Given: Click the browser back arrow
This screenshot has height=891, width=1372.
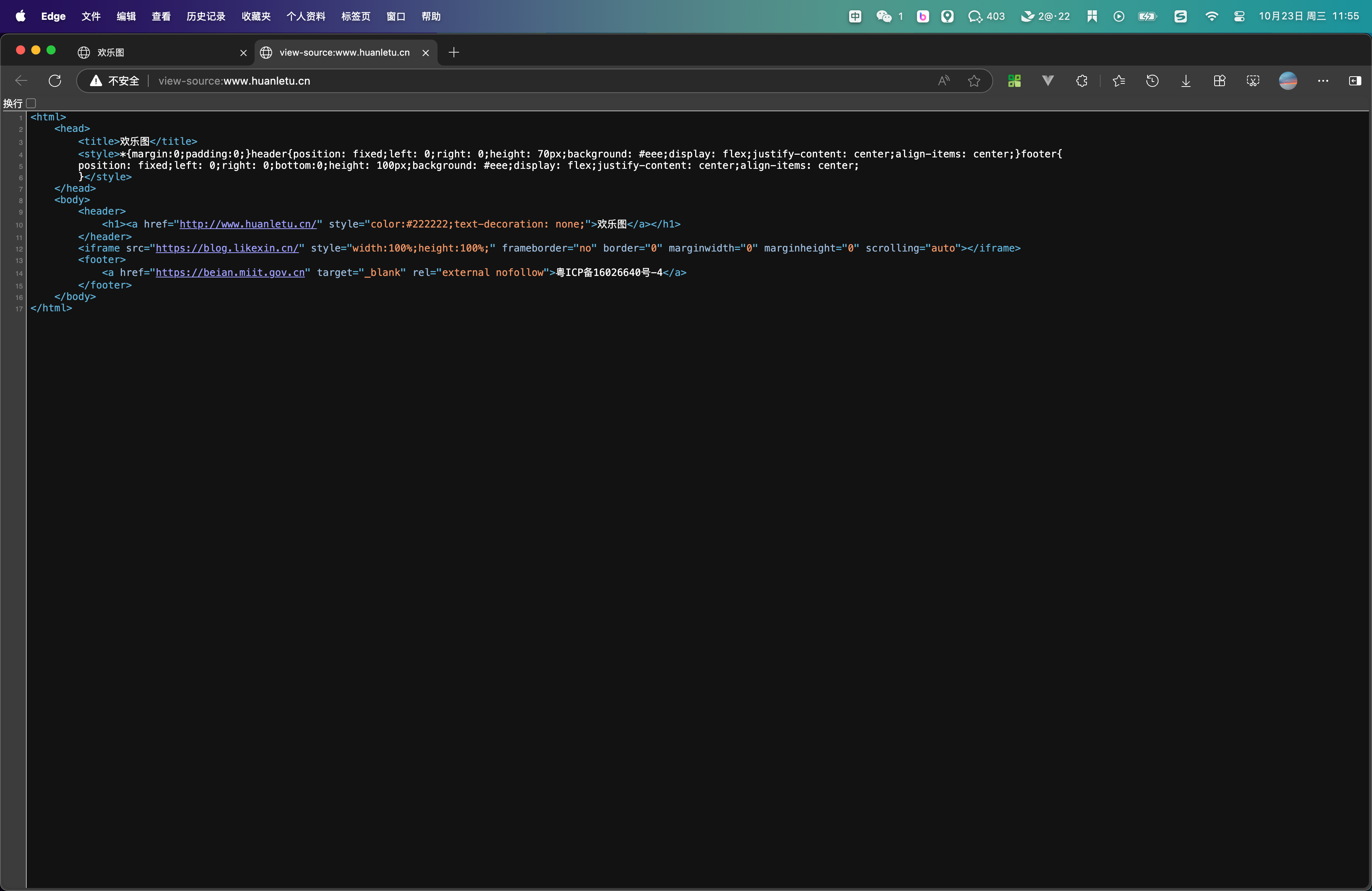Looking at the screenshot, I should coord(21,81).
